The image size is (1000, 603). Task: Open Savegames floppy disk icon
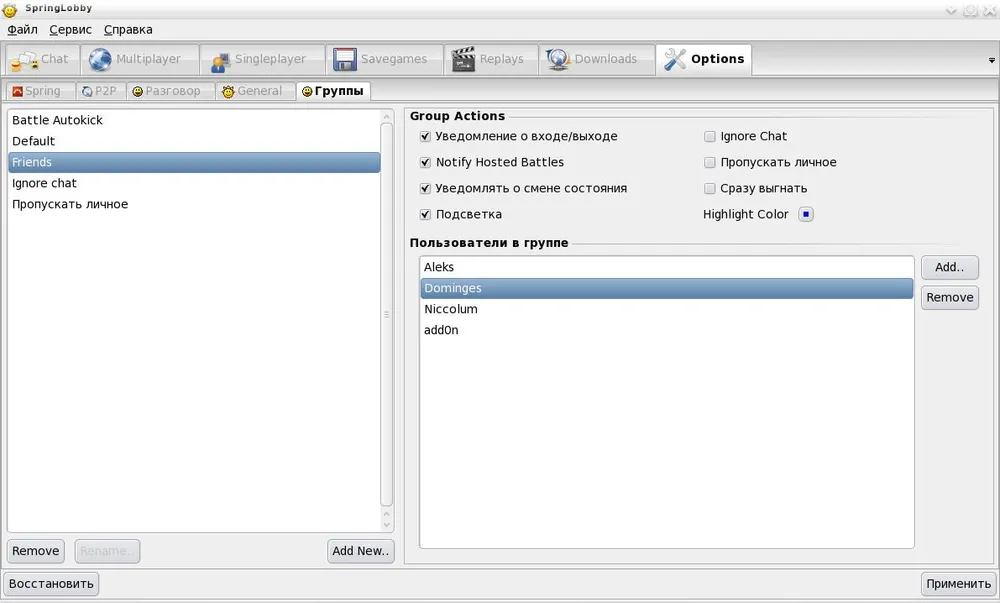click(345, 59)
